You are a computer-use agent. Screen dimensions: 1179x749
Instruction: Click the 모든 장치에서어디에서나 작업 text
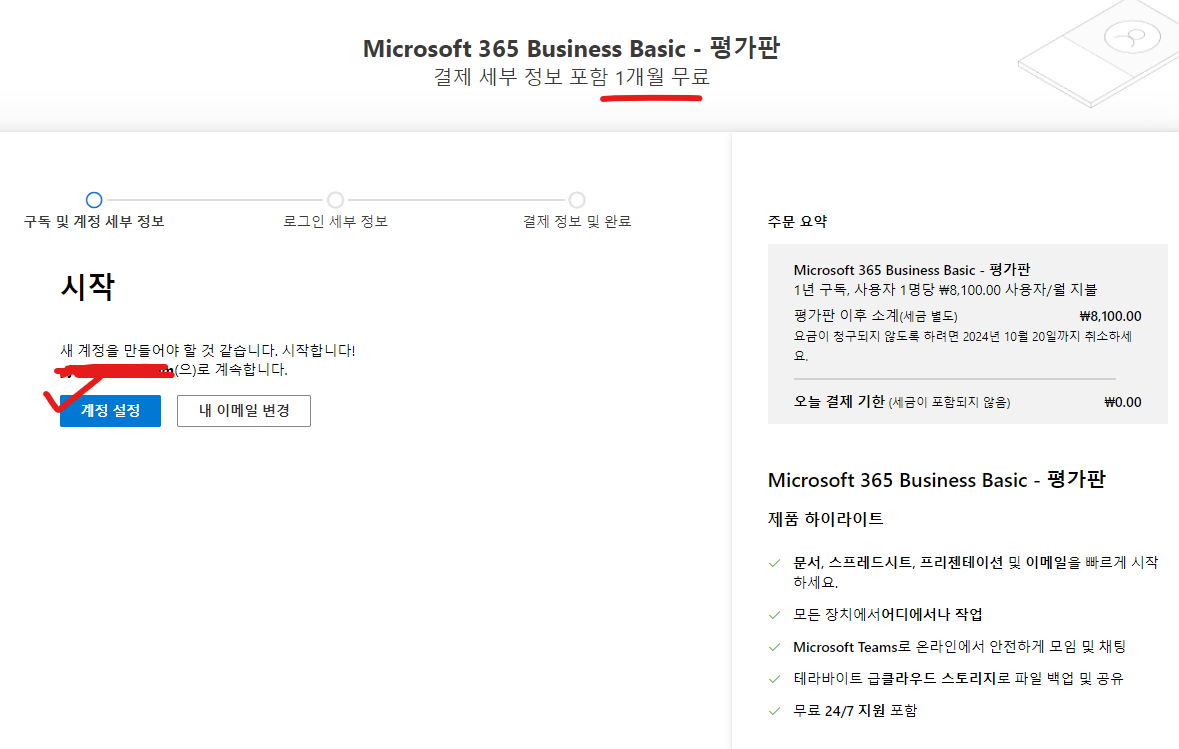888,614
